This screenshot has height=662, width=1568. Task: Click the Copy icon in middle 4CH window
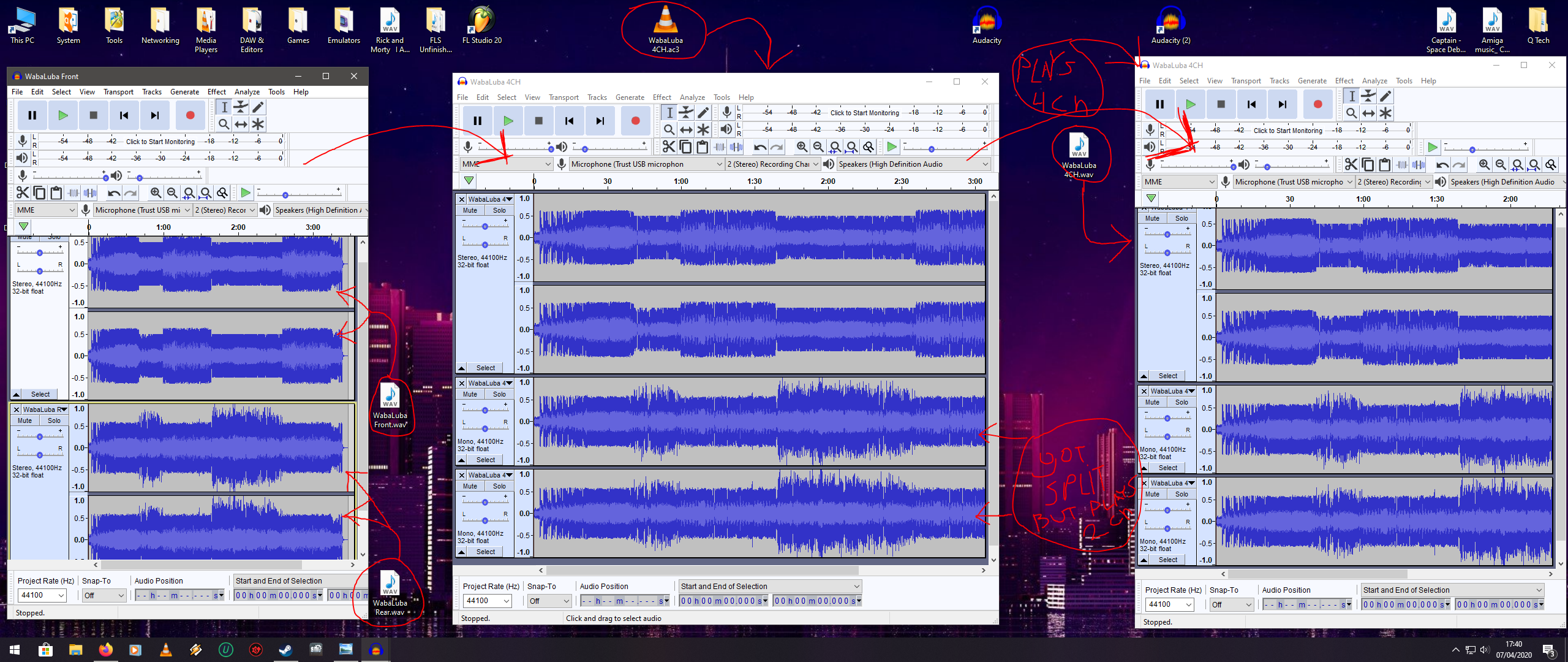pyautogui.click(x=685, y=146)
